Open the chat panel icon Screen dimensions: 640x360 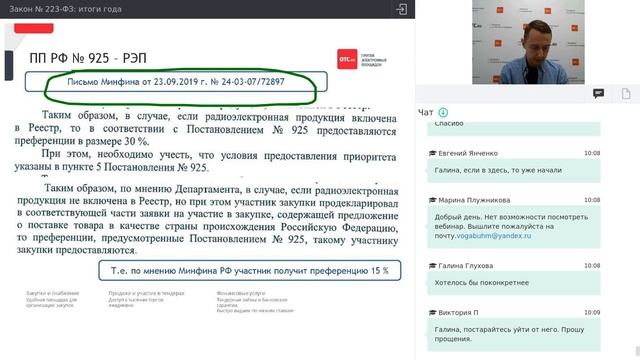(598, 93)
